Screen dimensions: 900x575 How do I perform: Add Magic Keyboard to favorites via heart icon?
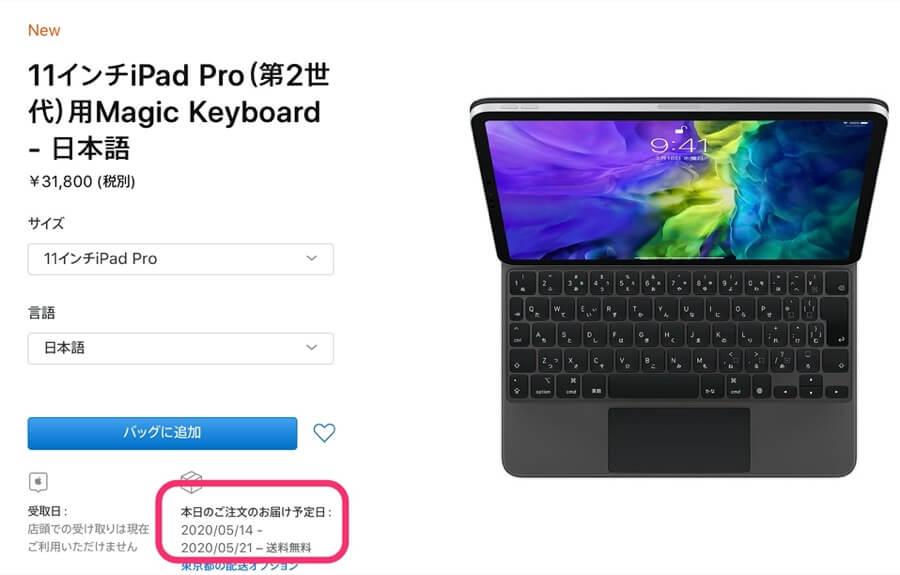(x=324, y=433)
